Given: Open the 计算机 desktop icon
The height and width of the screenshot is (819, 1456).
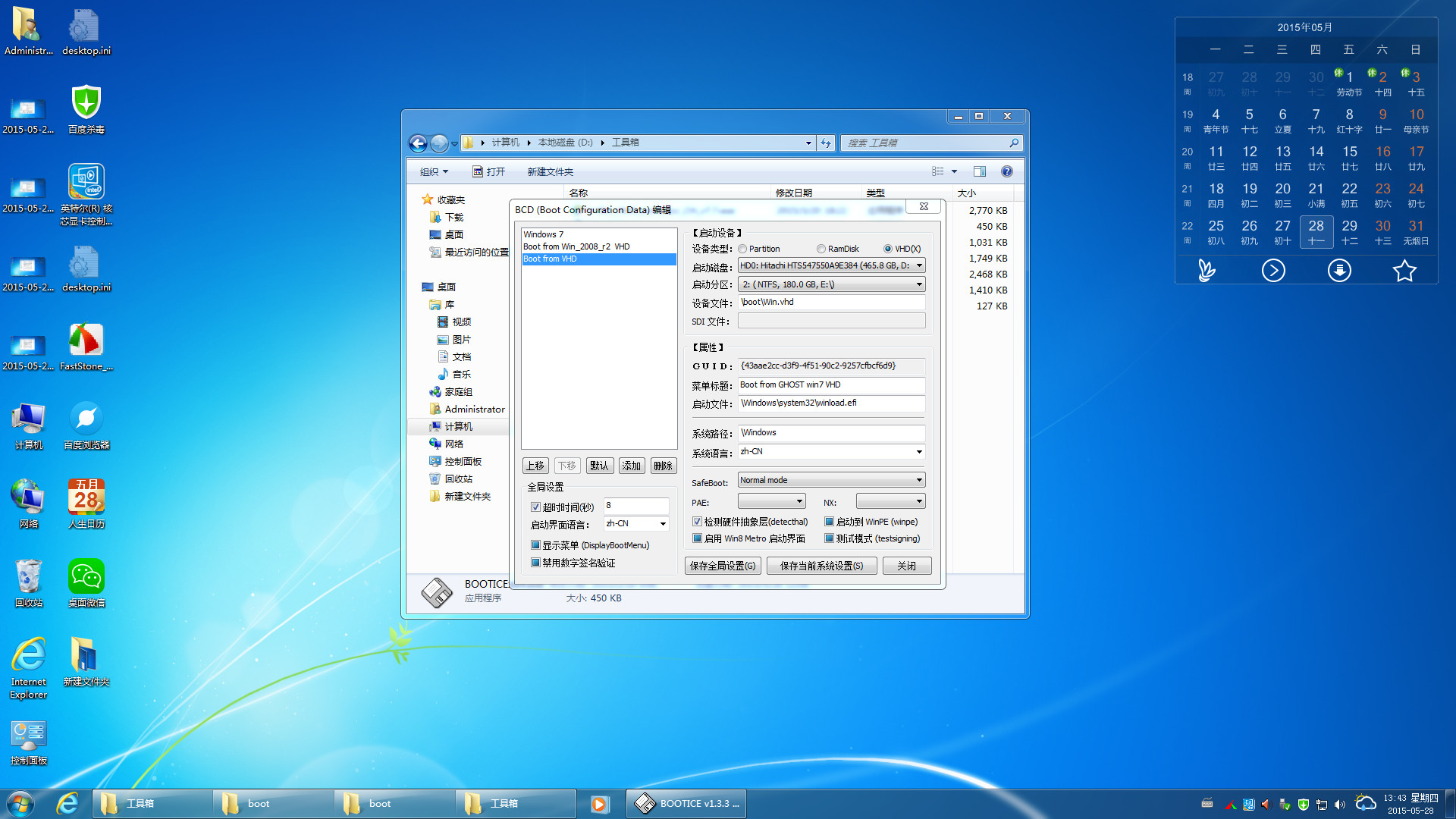Looking at the screenshot, I should pos(29,425).
